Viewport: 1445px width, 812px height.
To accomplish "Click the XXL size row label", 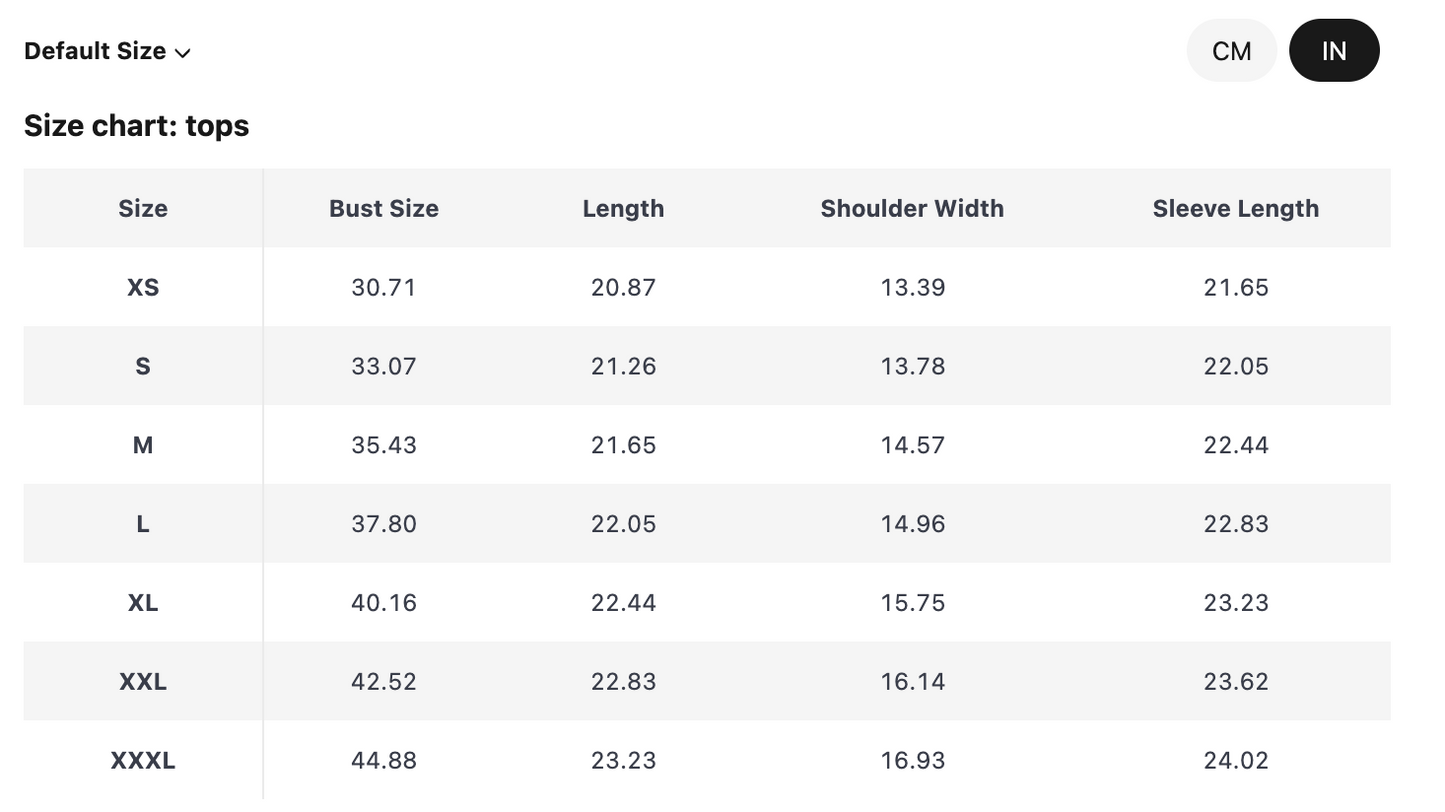I will coord(143,682).
